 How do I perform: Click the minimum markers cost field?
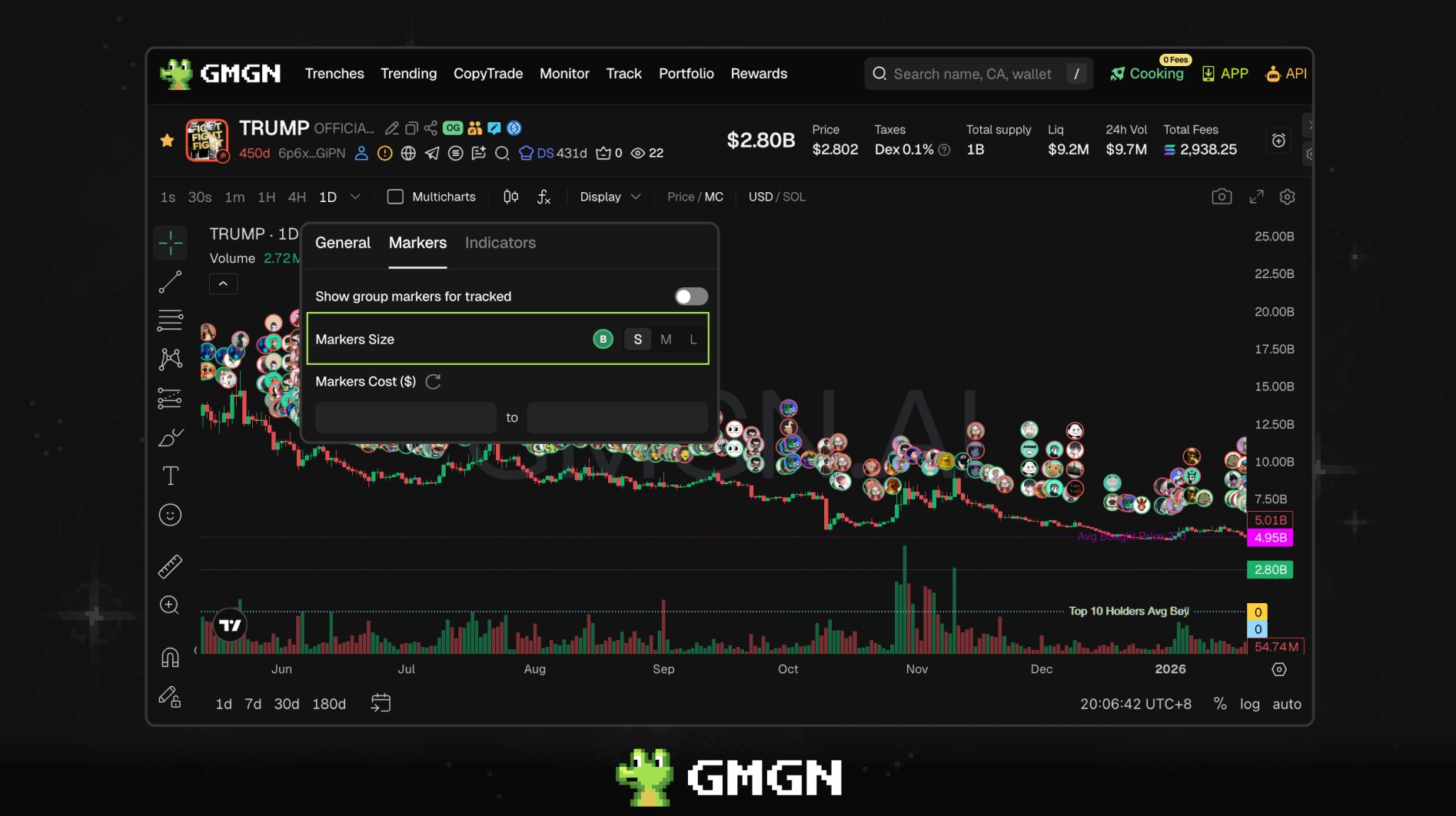point(406,417)
